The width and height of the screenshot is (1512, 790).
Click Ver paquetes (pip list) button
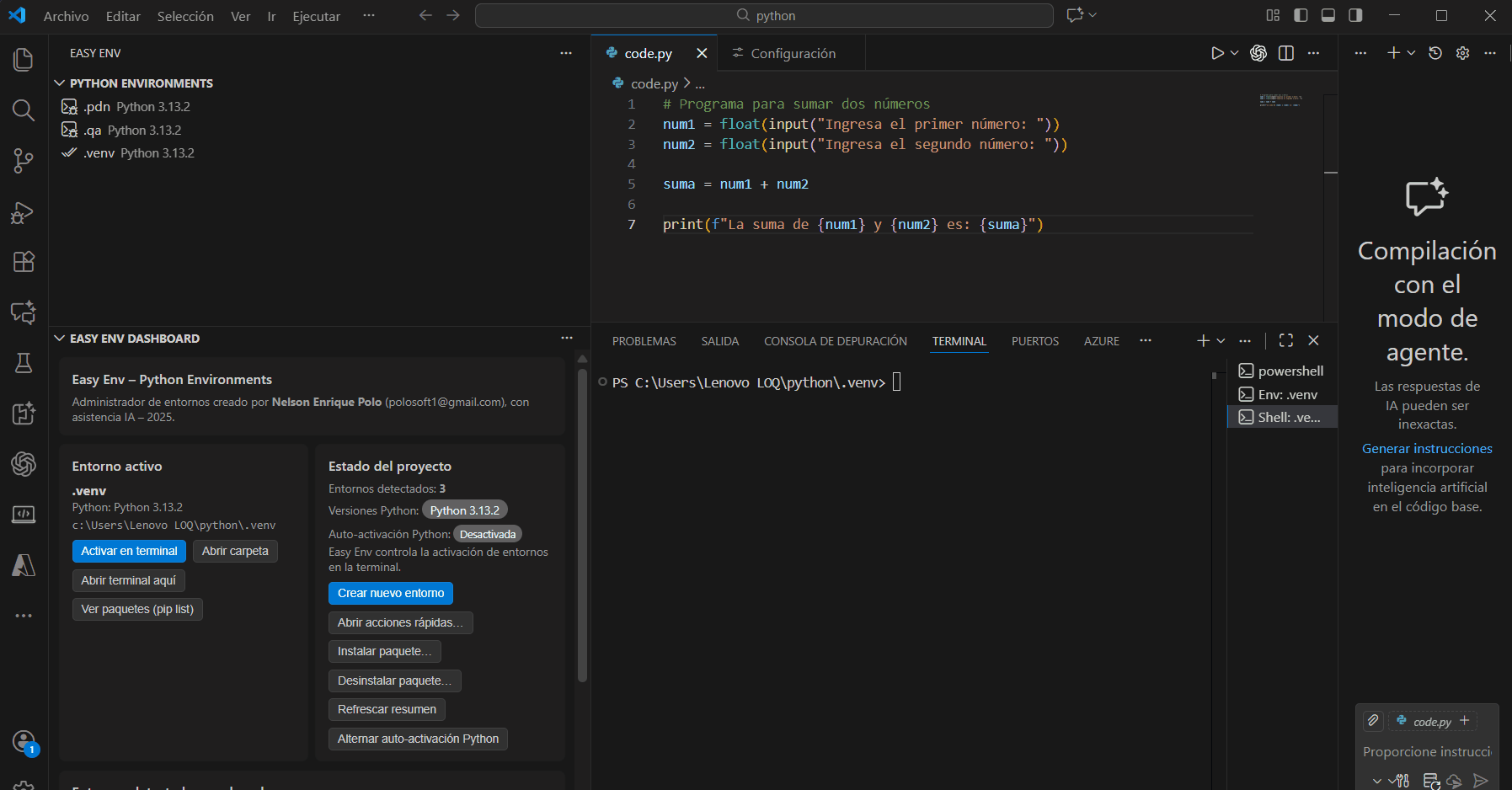pos(137,609)
